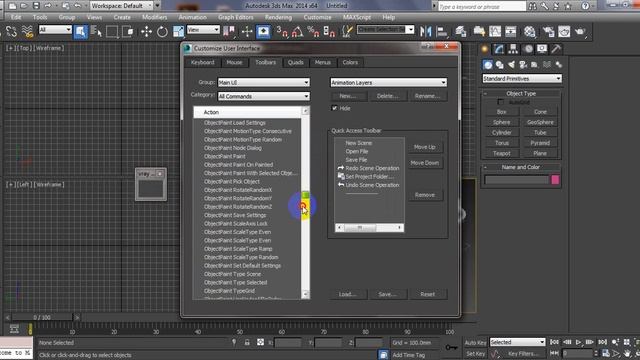Click the Move Down button
Viewport: 640px width, 360px height.
424,162
